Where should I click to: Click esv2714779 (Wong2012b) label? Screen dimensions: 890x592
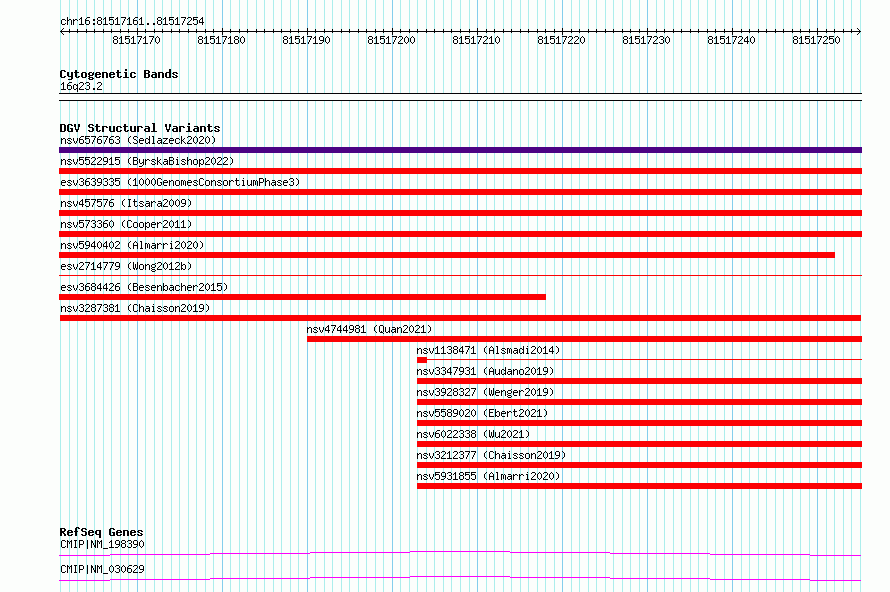tap(126, 266)
